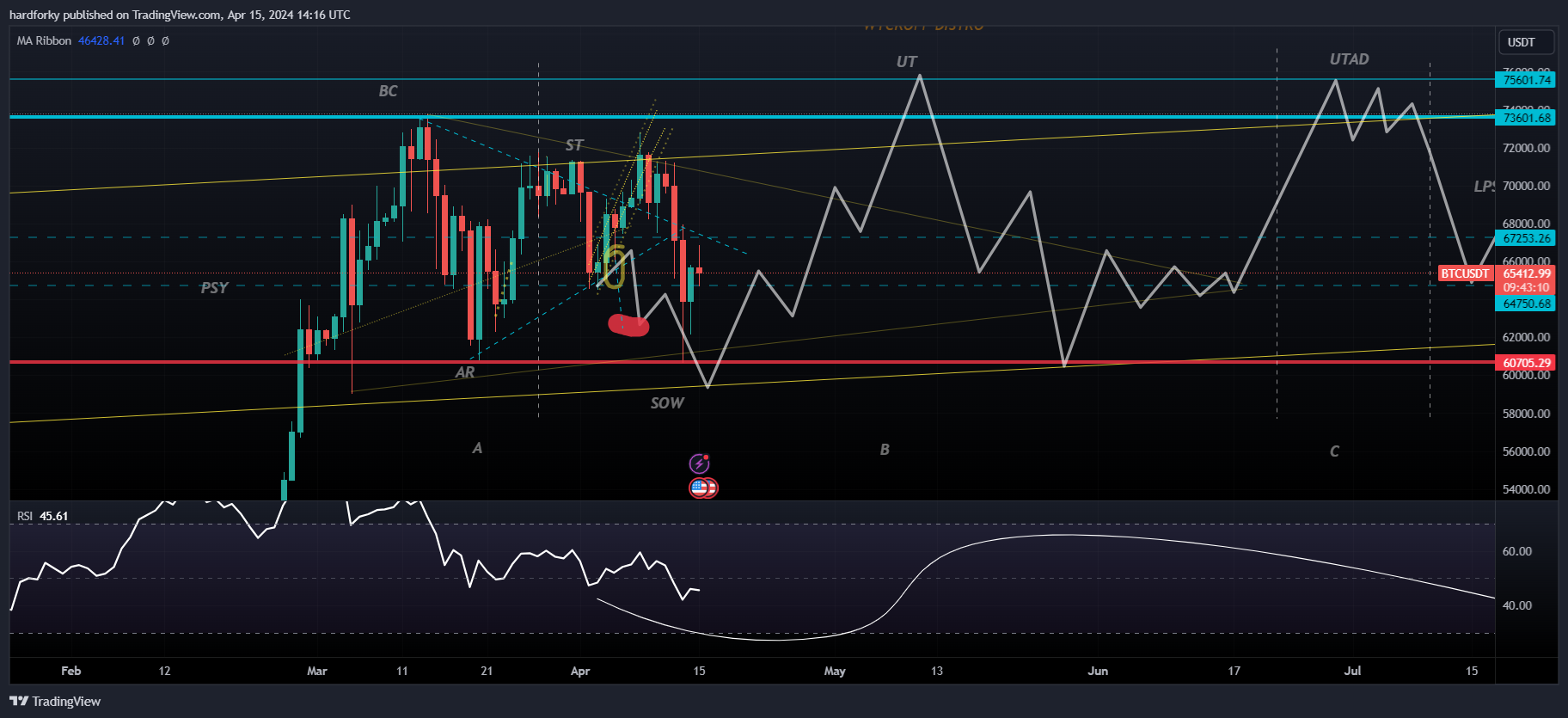
Task: Click the phase A label
Action: pyautogui.click(x=478, y=448)
